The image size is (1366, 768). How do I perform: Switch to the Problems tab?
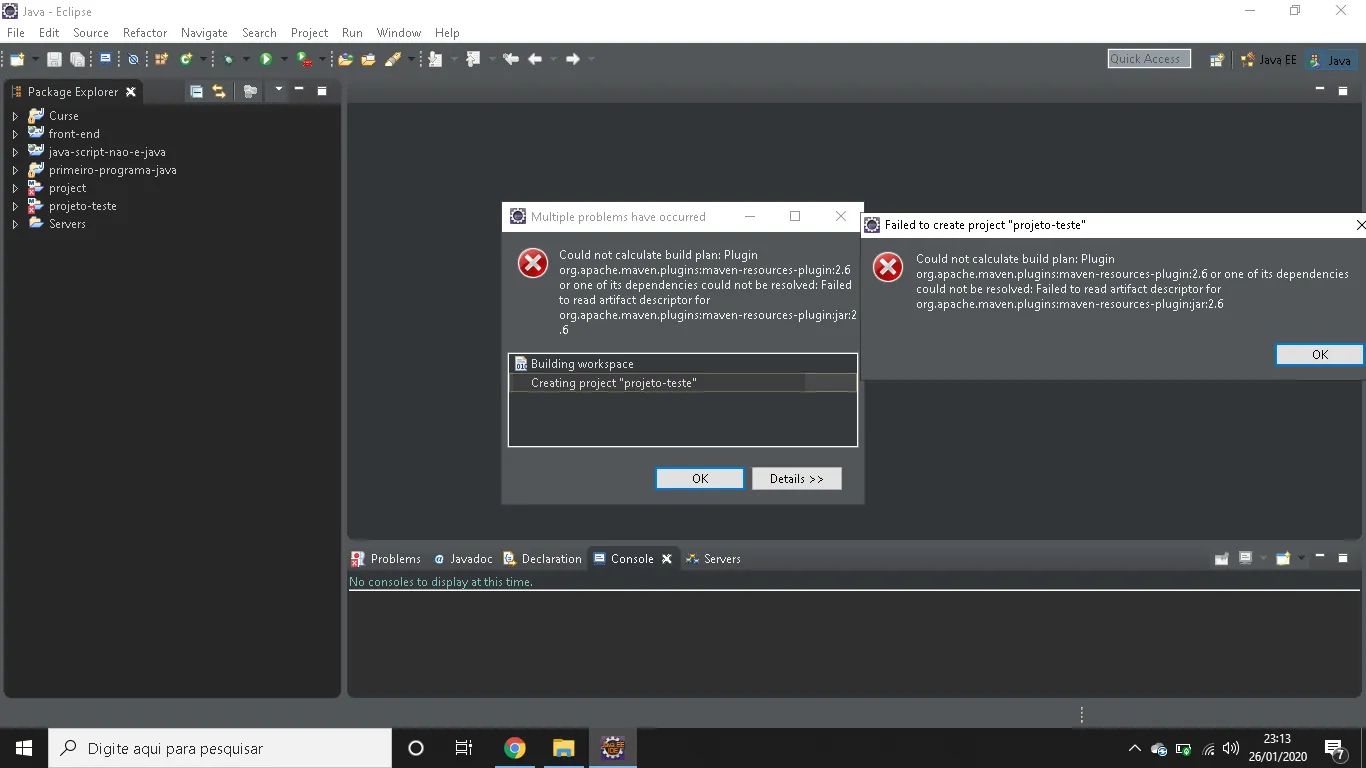coord(386,559)
